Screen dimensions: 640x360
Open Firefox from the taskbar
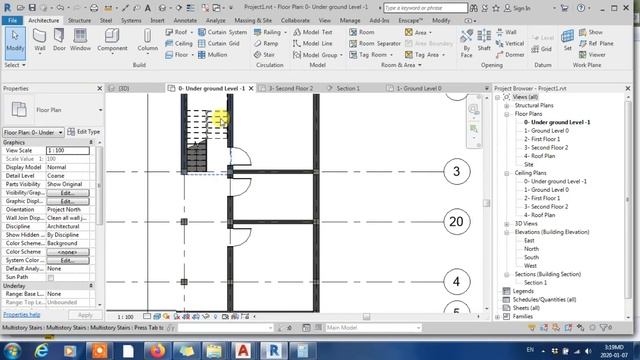coord(157,351)
